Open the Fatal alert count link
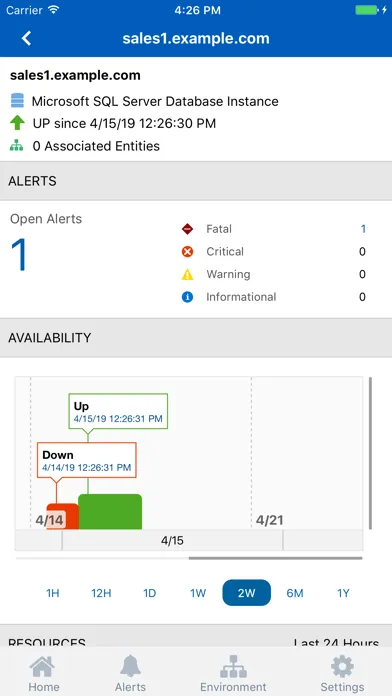The height and width of the screenshot is (696, 392). click(363, 229)
